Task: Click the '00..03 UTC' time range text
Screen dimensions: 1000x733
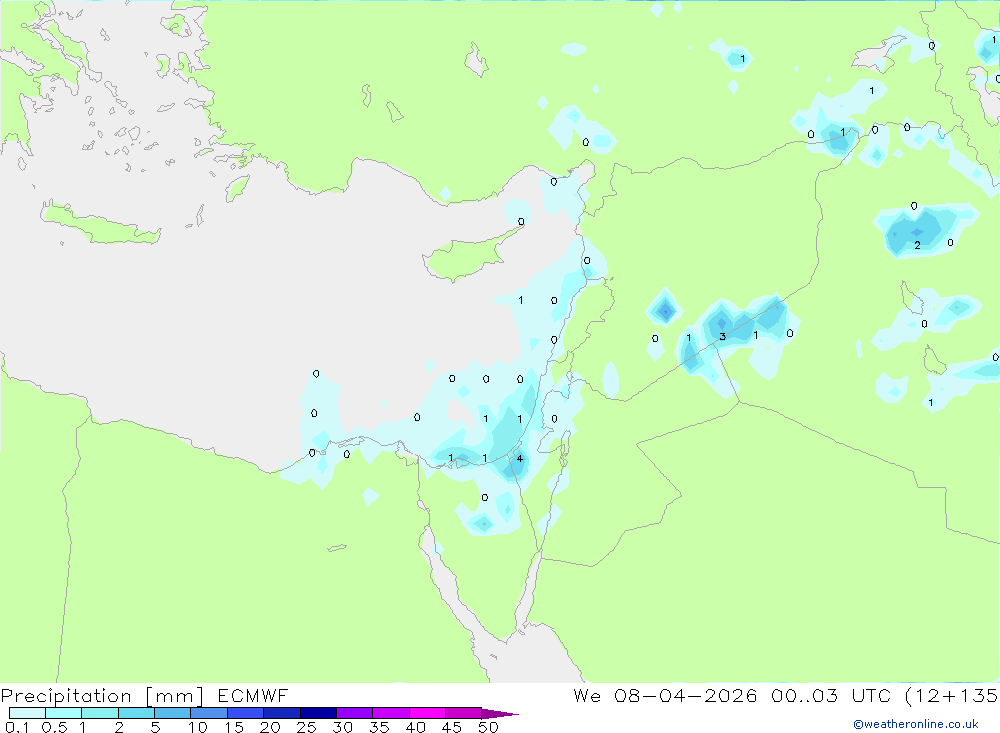Action: (x=830, y=695)
